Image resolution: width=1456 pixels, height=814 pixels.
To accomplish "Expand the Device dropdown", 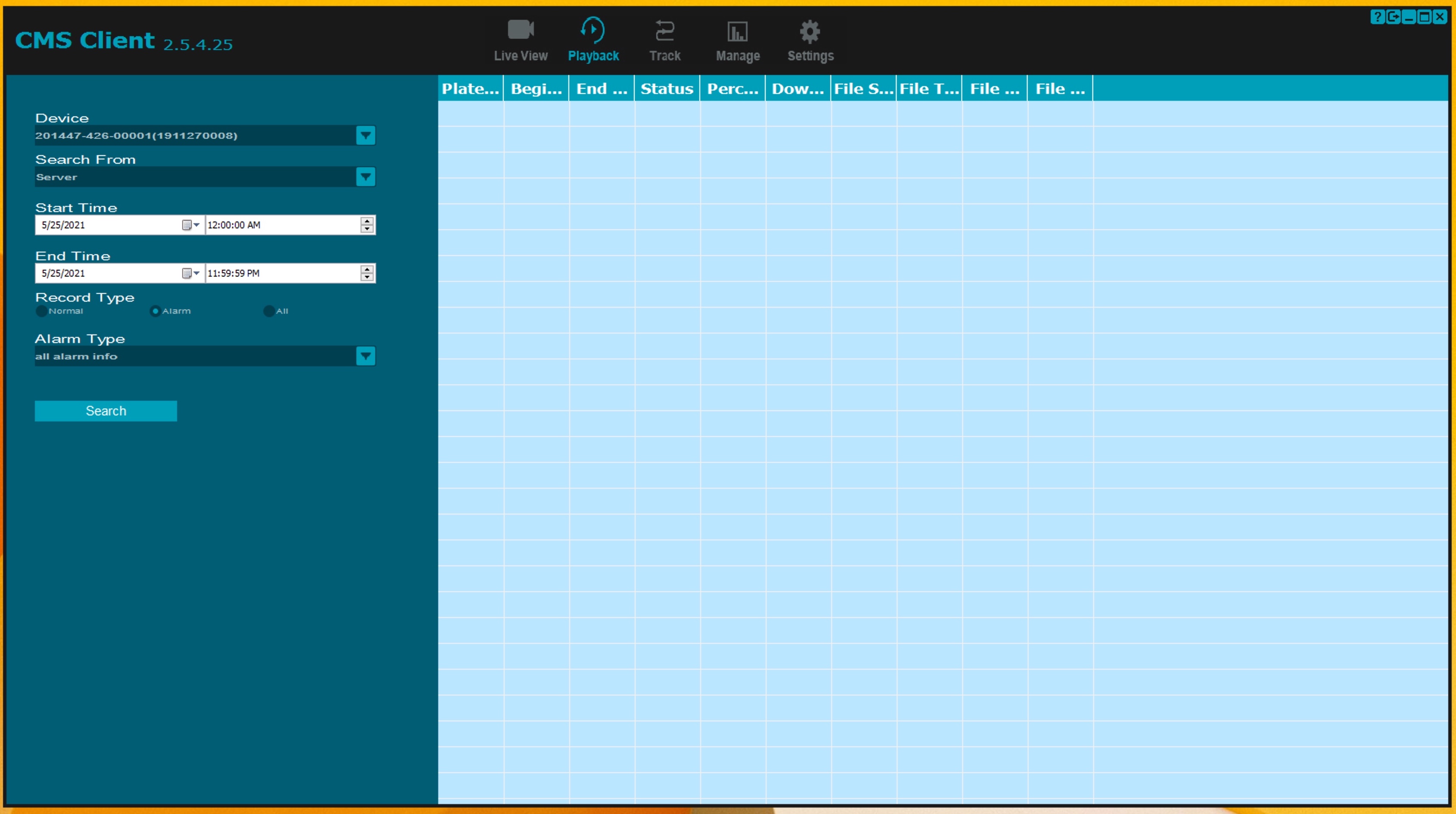I will [x=366, y=136].
